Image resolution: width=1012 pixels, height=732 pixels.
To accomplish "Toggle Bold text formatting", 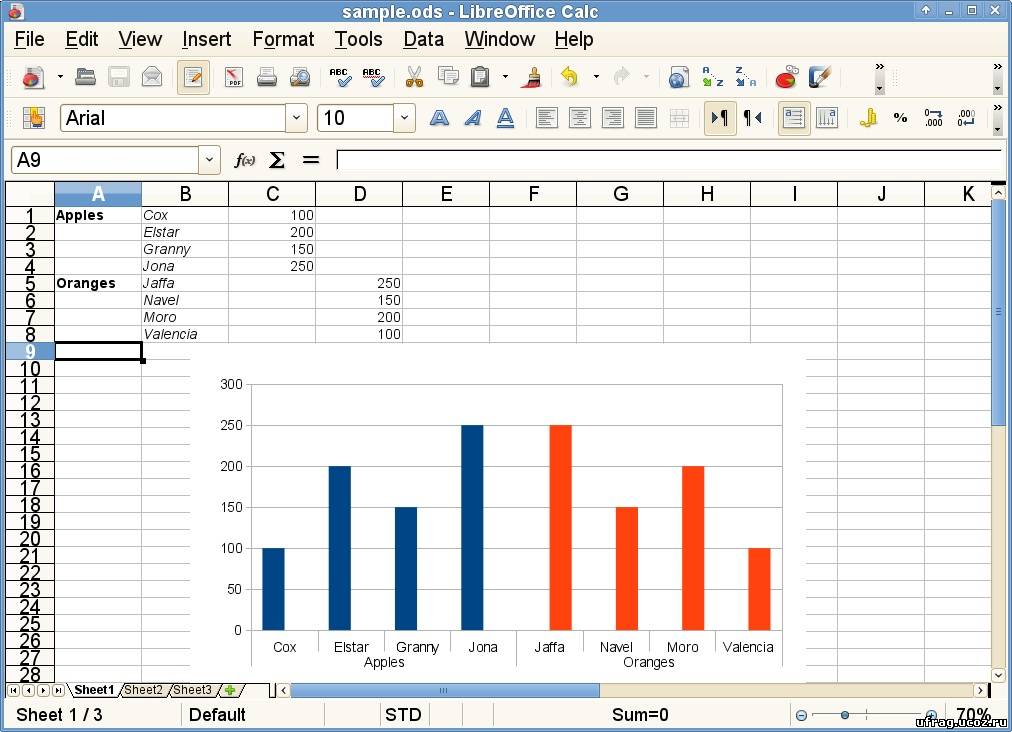I will pyautogui.click(x=439, y=118).
